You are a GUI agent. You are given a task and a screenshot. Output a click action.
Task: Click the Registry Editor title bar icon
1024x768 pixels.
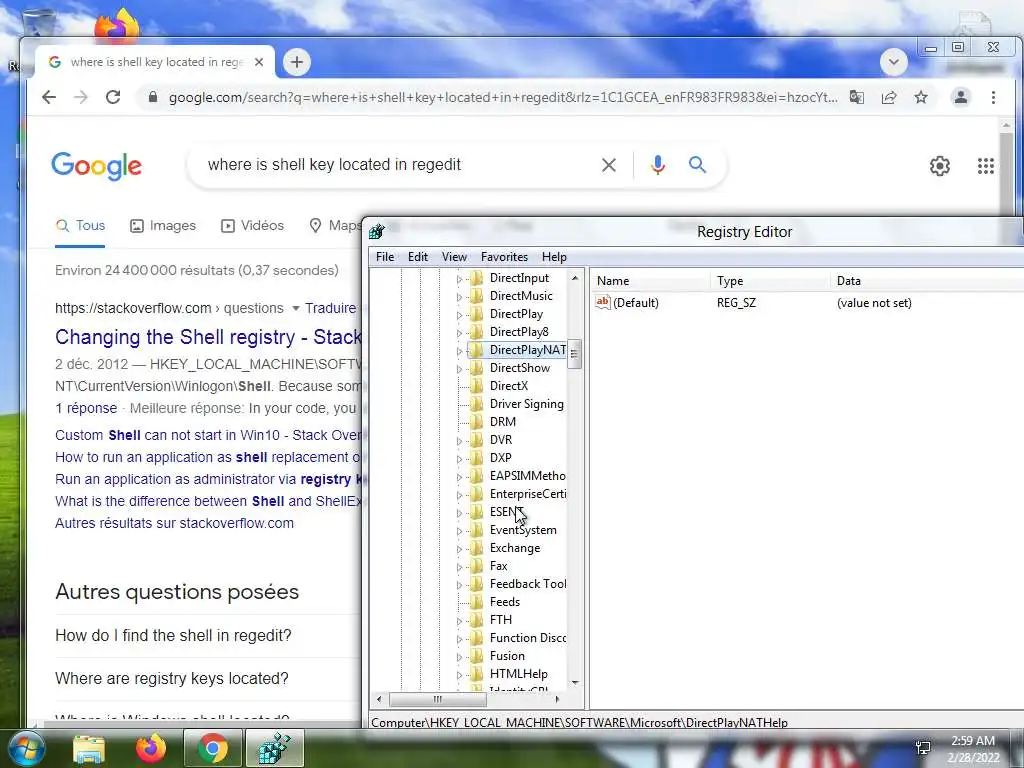click(x=377, y=231)
